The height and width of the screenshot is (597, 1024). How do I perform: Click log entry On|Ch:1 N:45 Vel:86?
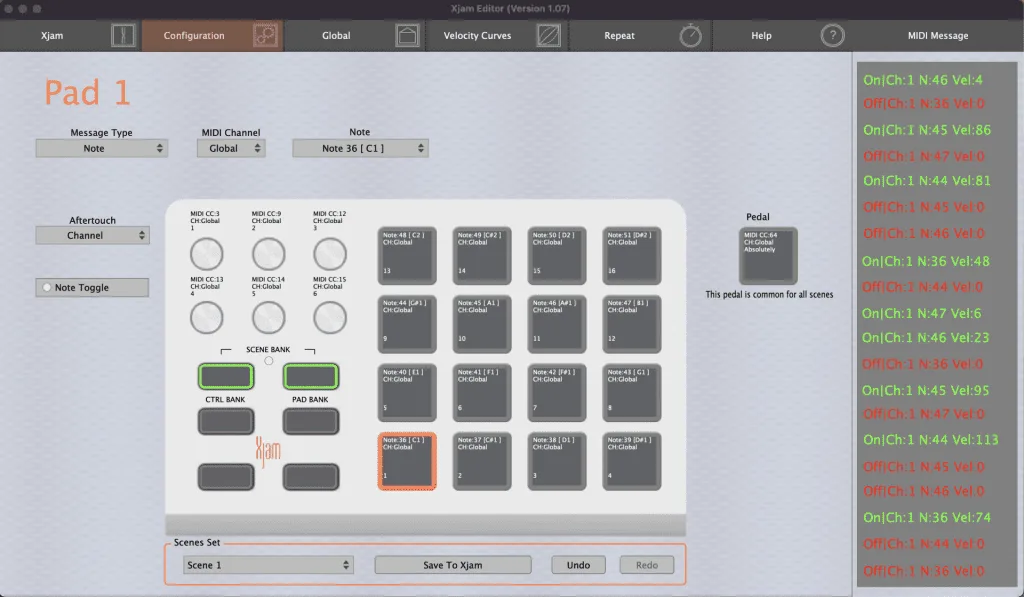tap(927, 130)
